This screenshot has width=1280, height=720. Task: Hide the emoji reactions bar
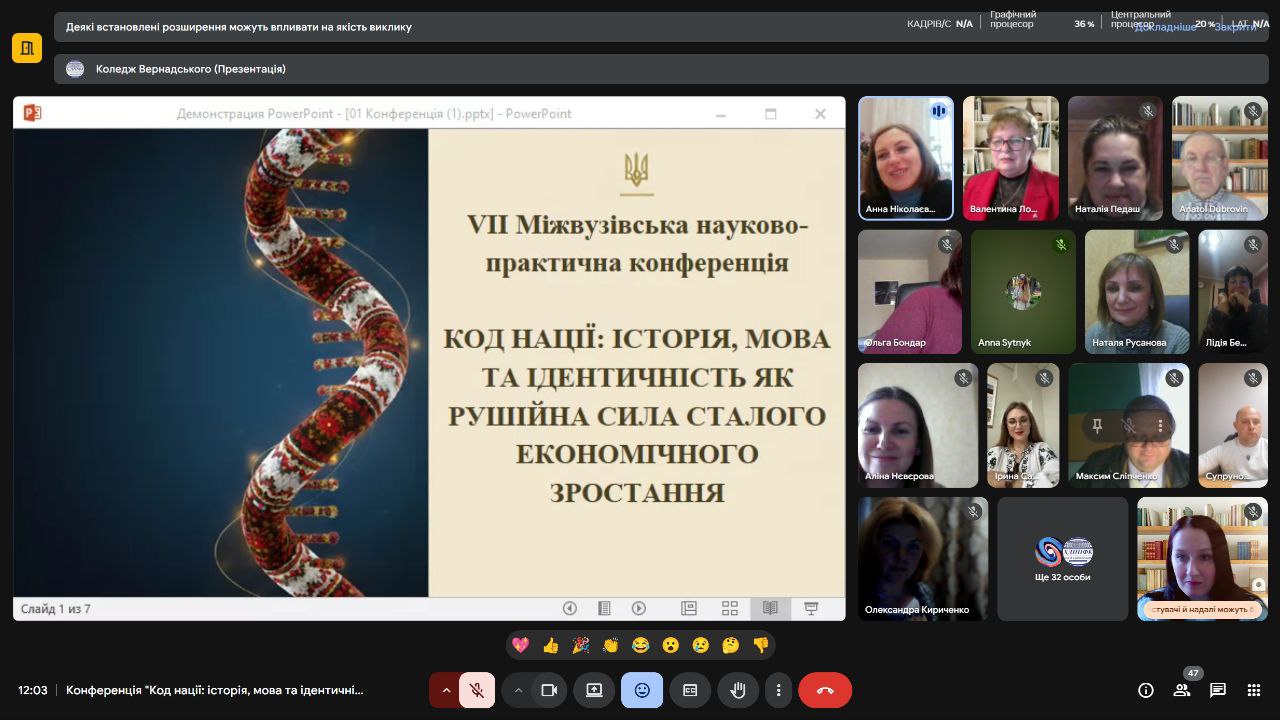click(642, 690)
